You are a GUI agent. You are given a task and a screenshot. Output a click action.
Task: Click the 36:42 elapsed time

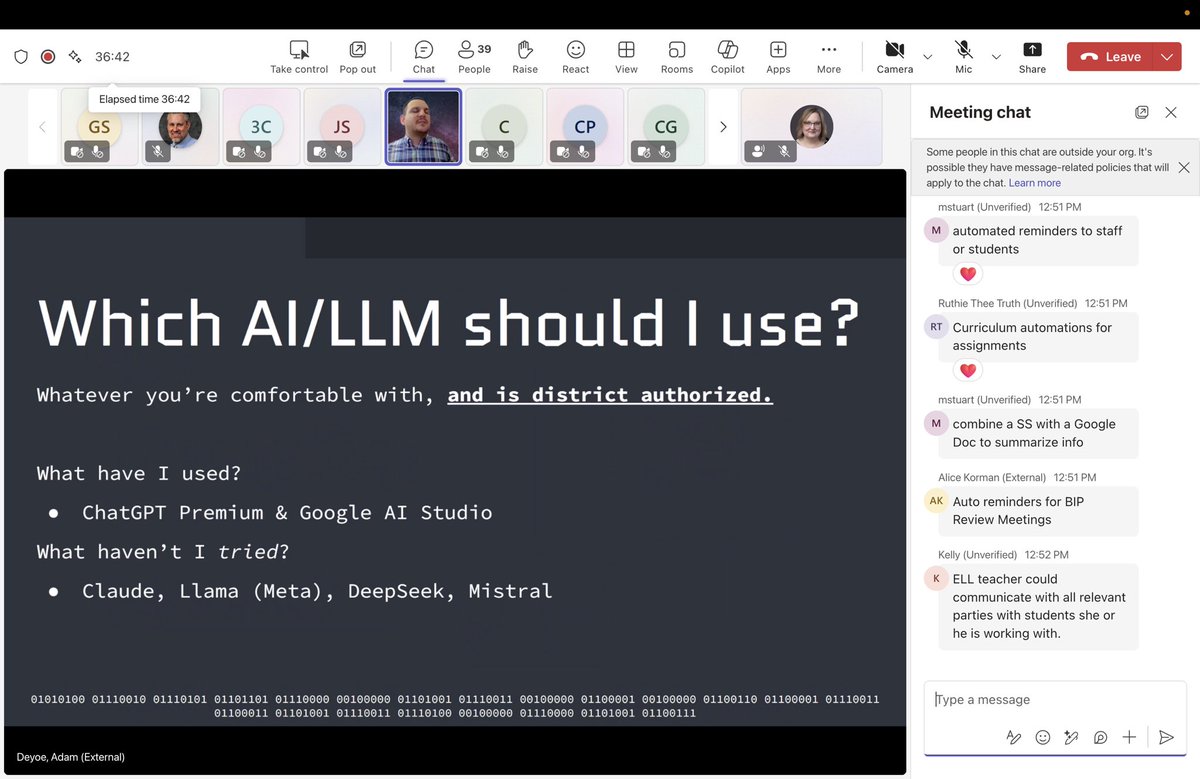[112, 57]
